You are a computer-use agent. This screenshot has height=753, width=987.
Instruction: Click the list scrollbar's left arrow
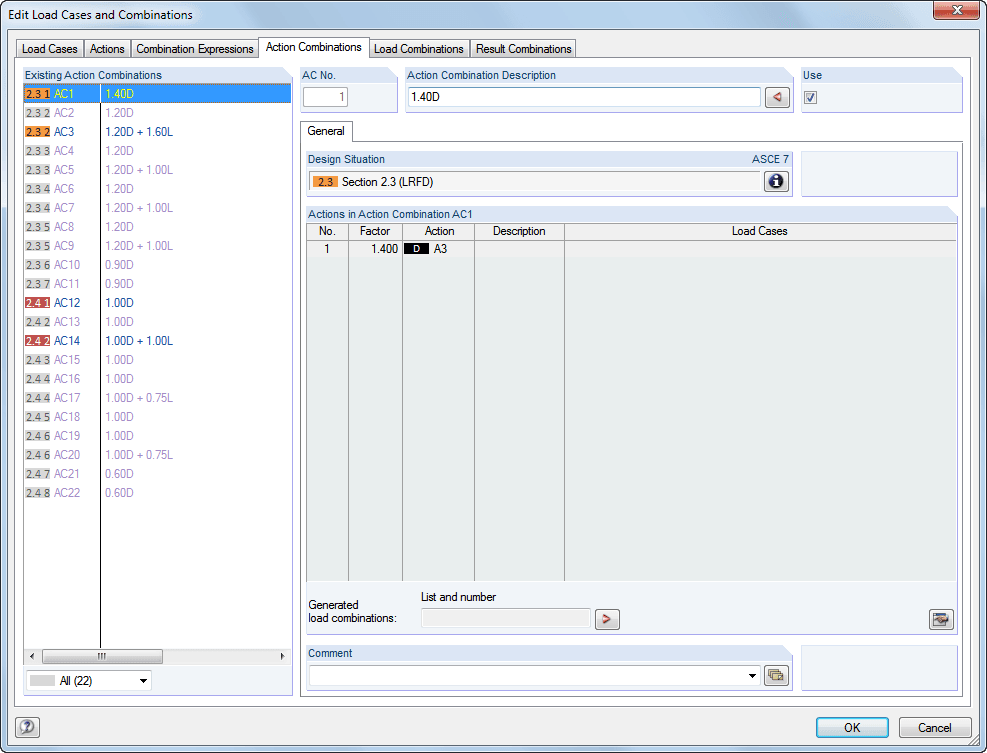(32, 656)
